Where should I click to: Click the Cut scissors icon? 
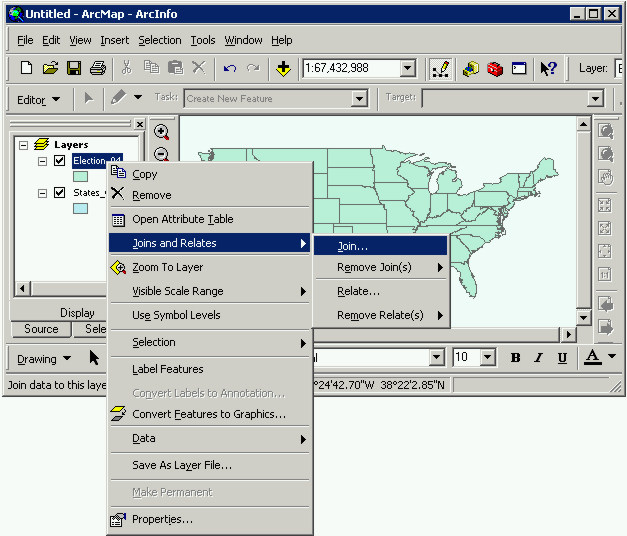point(127,68)
